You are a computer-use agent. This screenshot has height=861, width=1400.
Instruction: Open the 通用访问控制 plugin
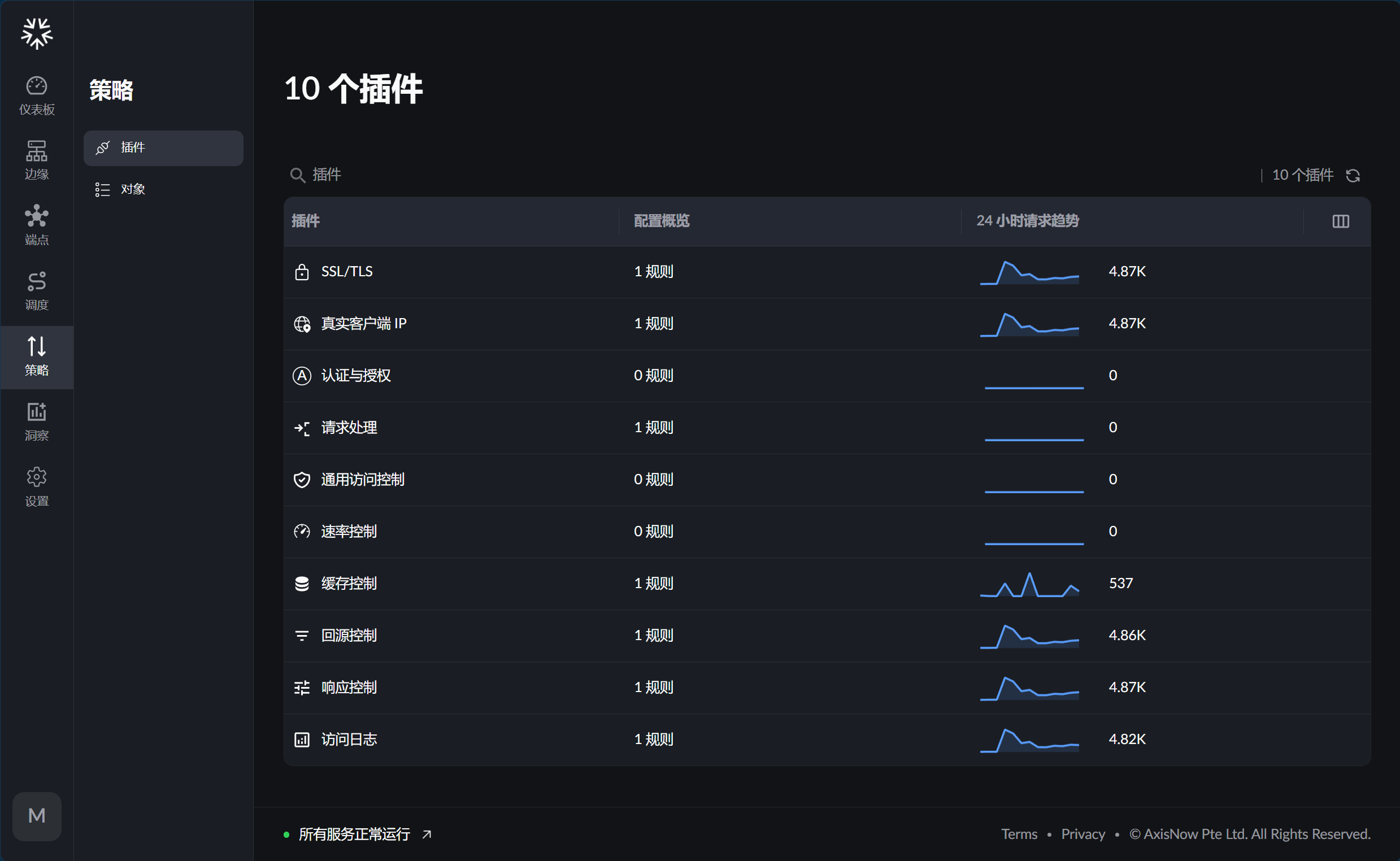coord(363,480)
